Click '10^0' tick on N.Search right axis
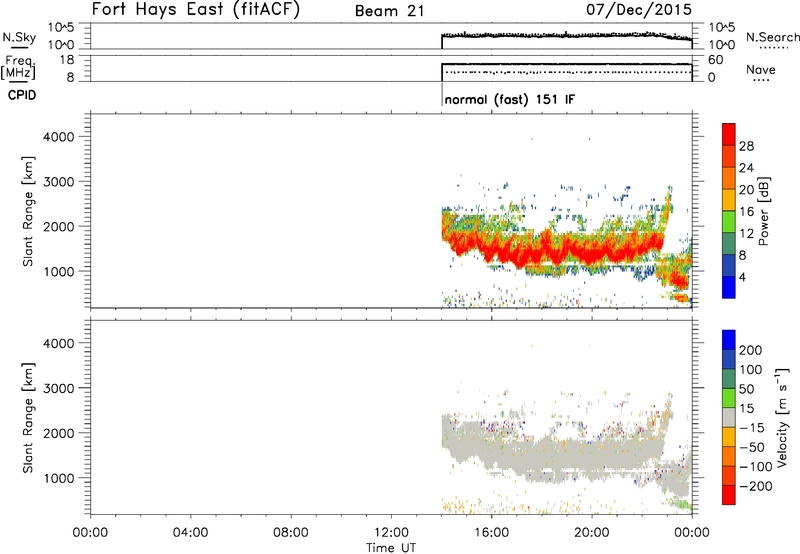This screenshot has height=554, width=800. tap(722, 45)
